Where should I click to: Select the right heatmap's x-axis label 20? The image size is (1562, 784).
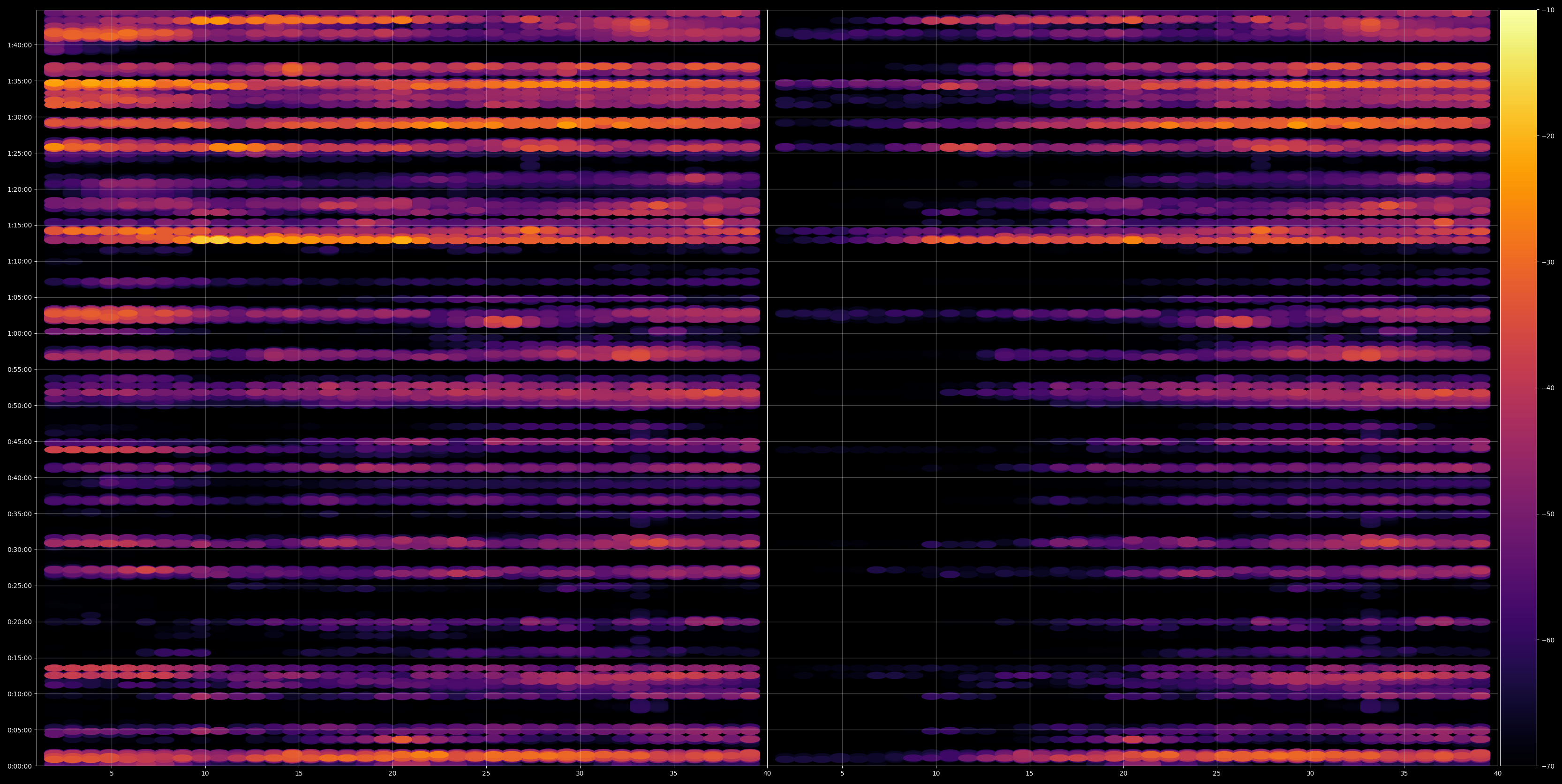click(x=1123, y=774)
